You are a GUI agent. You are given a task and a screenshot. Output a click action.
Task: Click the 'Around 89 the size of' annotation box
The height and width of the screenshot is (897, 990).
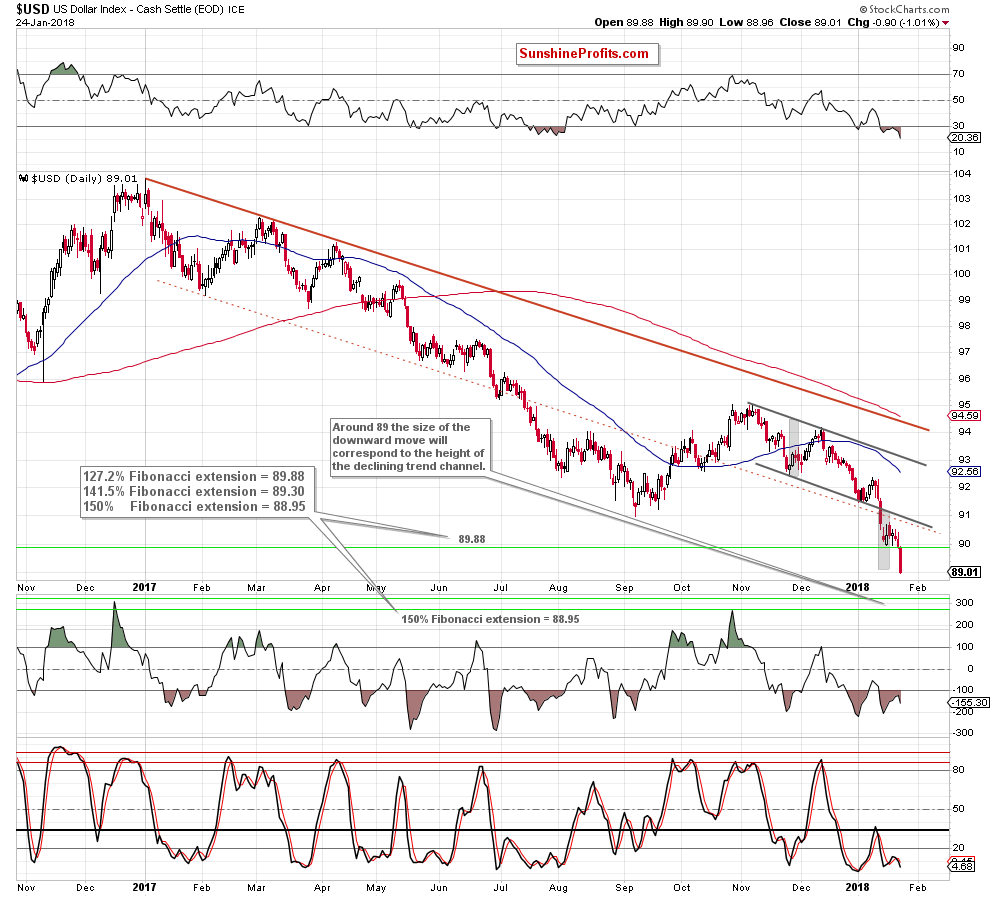[410, 447]
